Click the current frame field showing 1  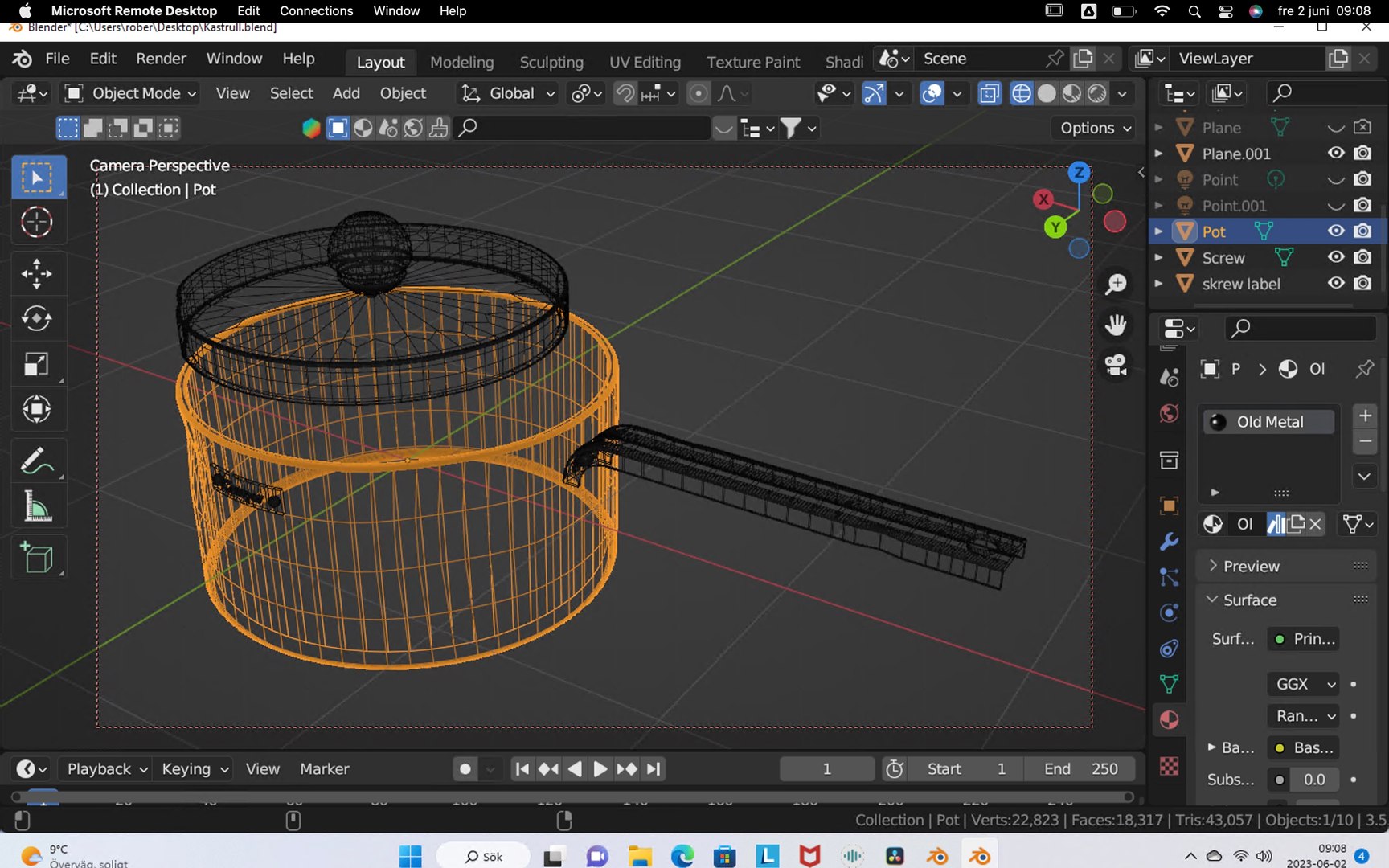pos(827,769)
